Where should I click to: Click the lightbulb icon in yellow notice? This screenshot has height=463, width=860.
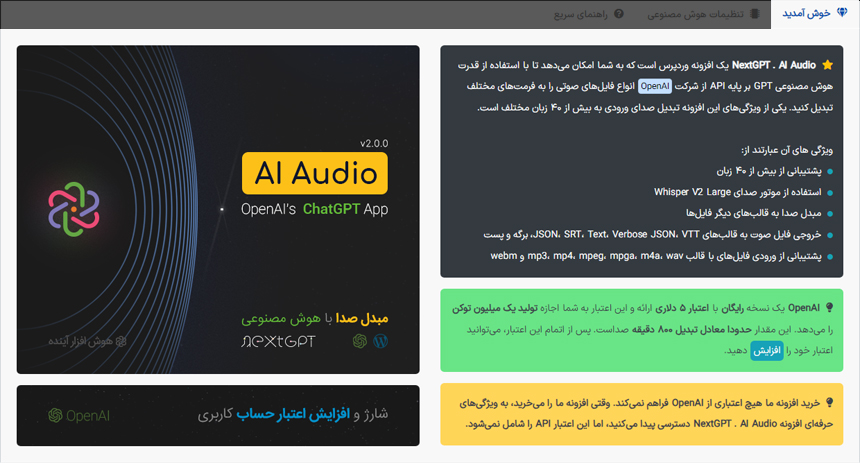click(x=829, y=403)
